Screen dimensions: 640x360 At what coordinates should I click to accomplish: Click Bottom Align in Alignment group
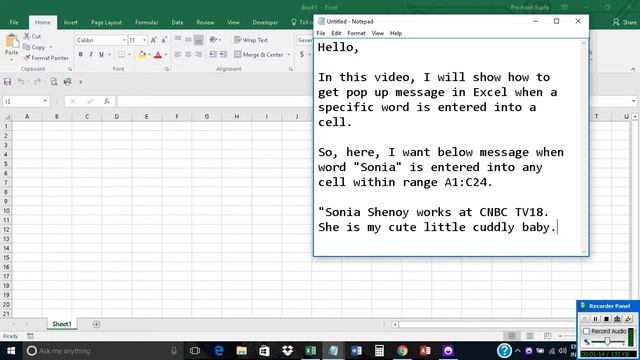[198, 40]
